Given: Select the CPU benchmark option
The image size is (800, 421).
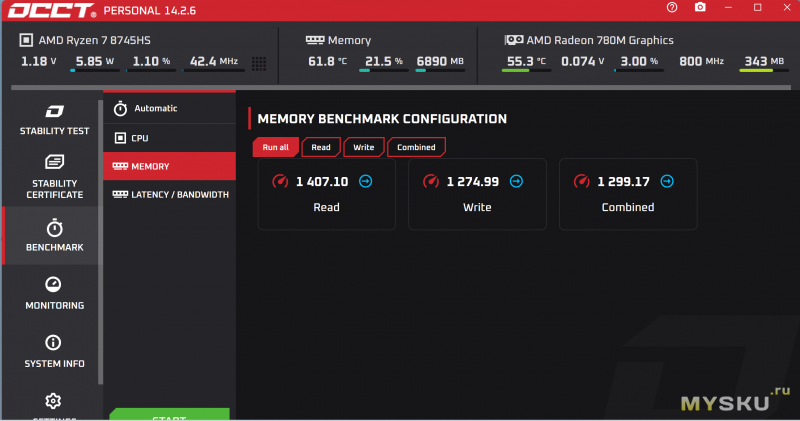Looking at the screenshot, I should (x=169, y=138).
